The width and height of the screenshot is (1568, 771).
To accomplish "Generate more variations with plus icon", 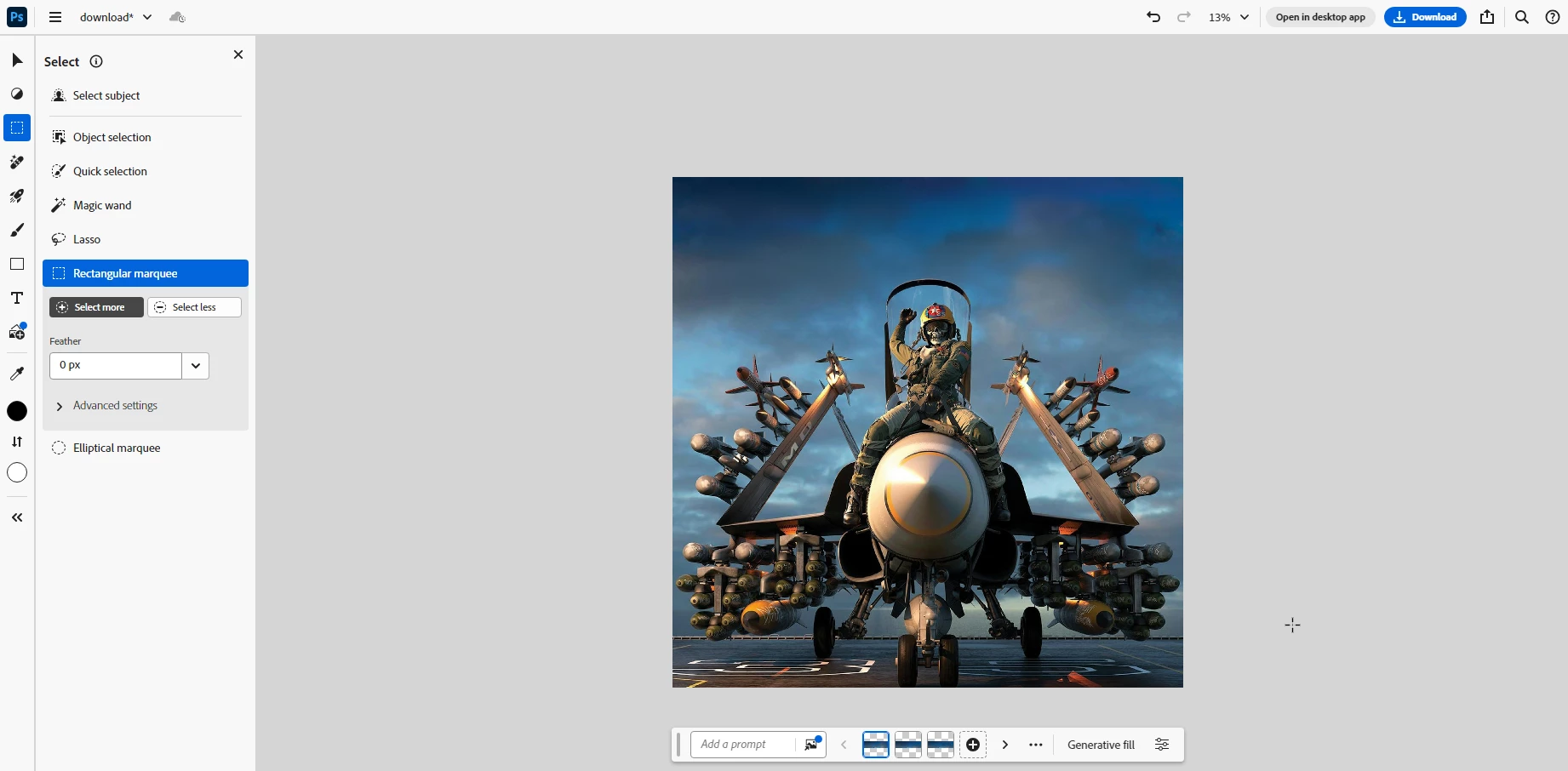I will (973, 745).
